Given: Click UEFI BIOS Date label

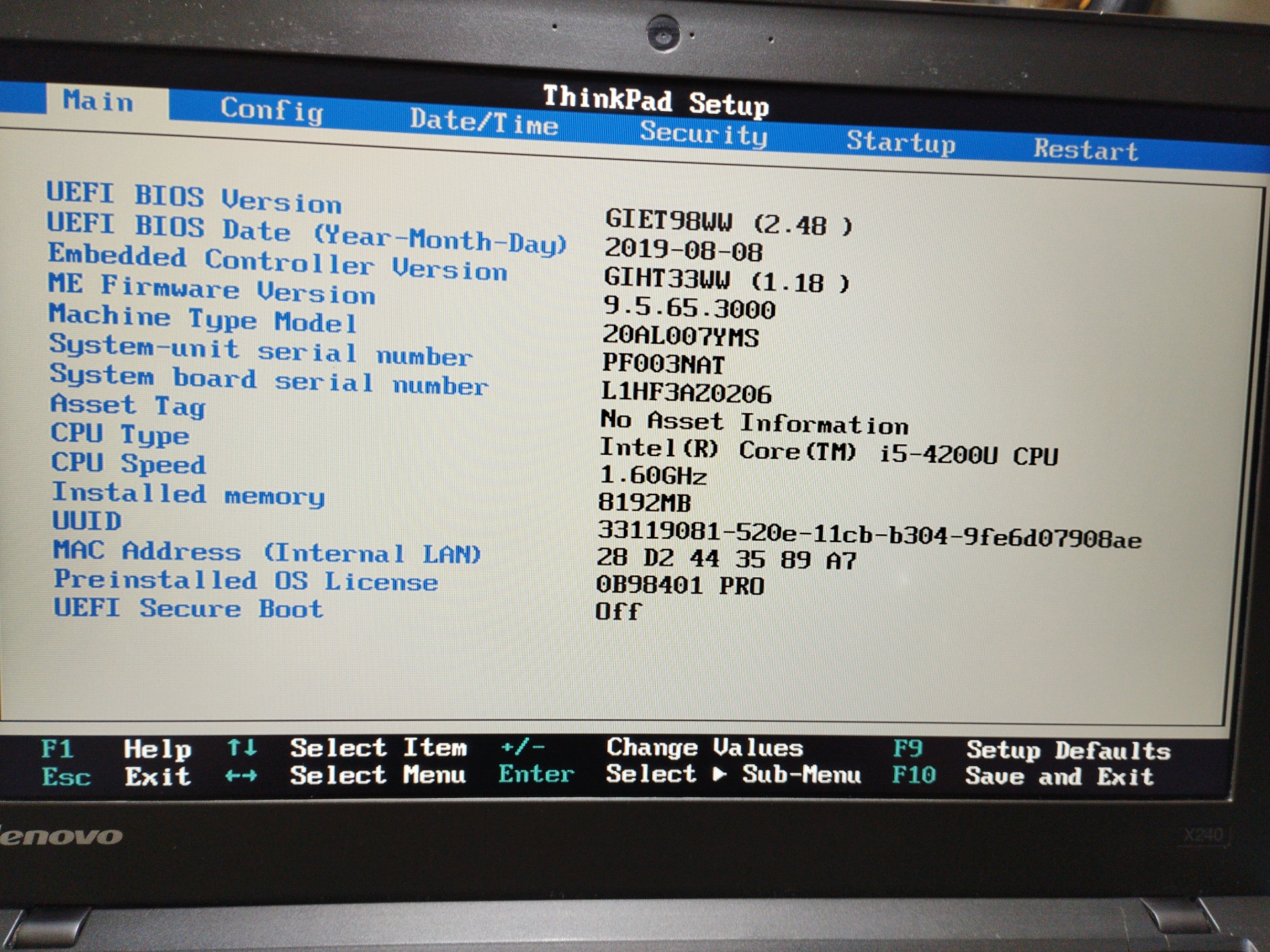Looking at the screenshot, I should (307, 233).
